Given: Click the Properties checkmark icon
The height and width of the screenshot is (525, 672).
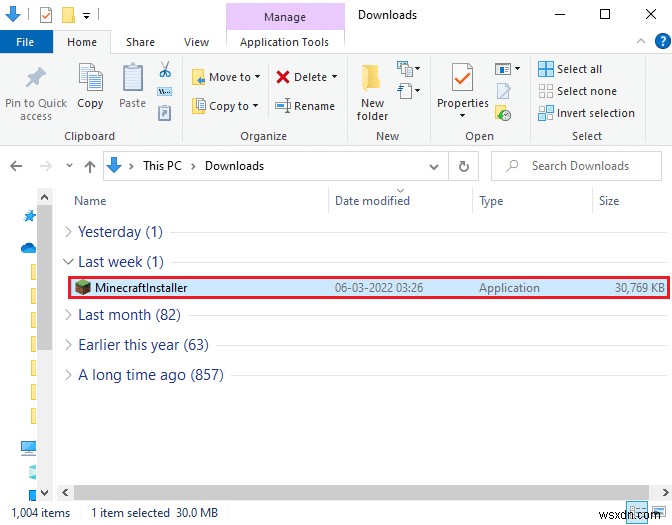Looking at the screenshot, I should click(x=462, y=78).
